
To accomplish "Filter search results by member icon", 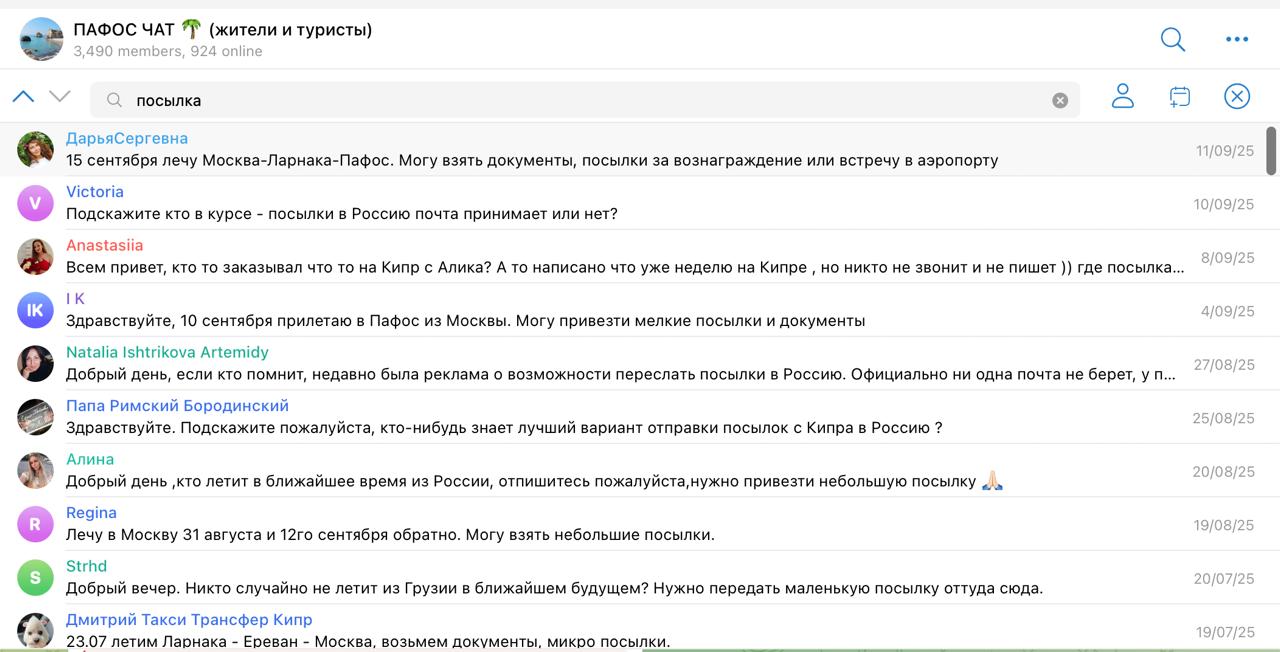I will (x=1123, y=96).
